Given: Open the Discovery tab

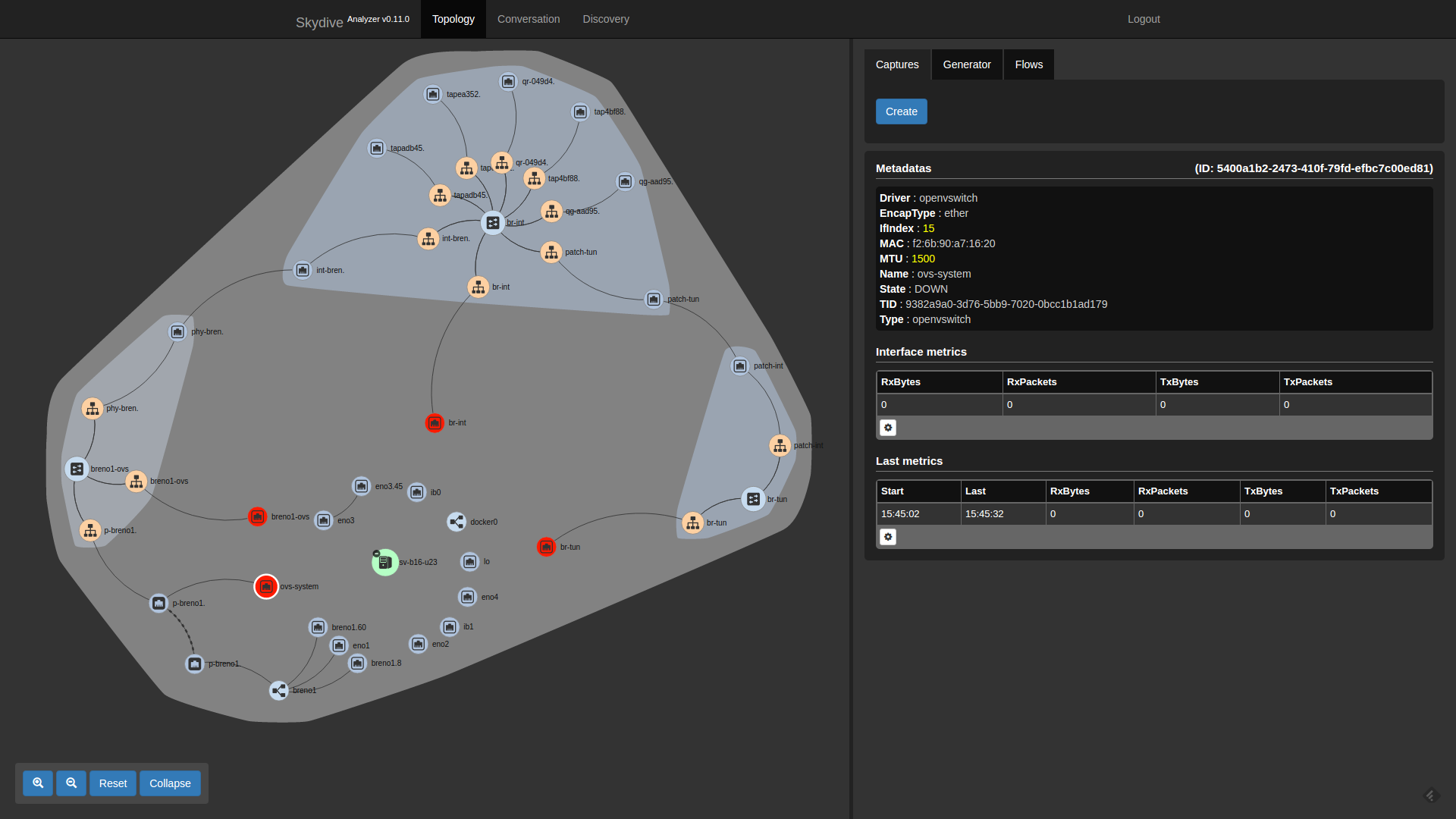Looking at the screenshot, I should [606, 19].
